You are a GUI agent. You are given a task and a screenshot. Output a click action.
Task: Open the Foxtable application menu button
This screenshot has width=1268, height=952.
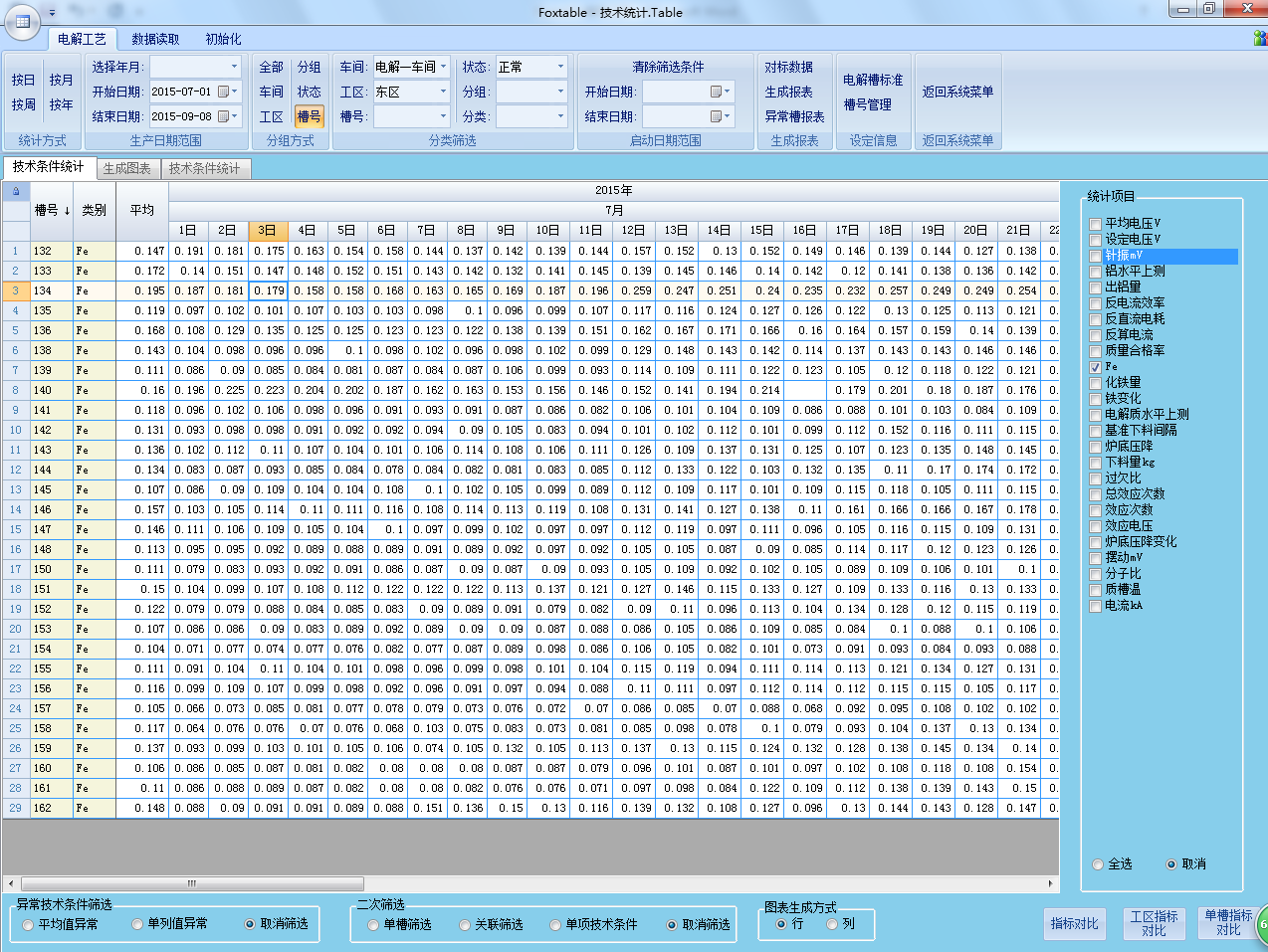point(22,20)
